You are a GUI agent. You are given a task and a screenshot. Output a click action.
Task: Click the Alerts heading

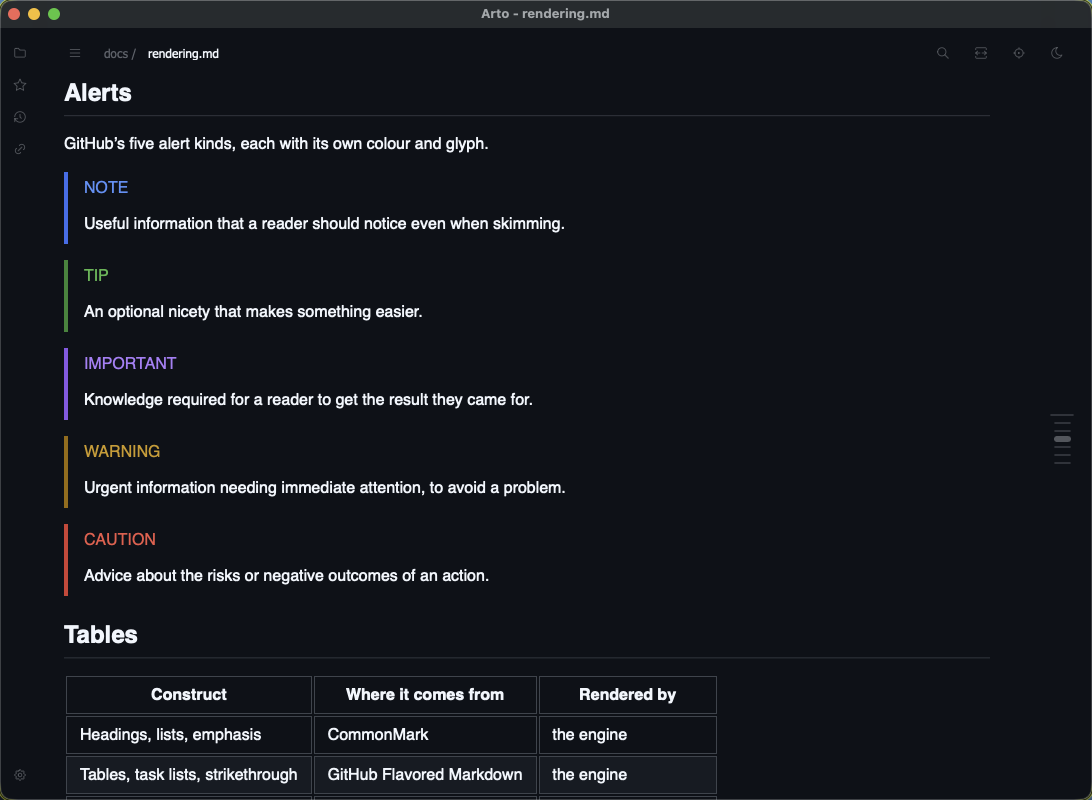pyautogui.click(x=98, y=93)
